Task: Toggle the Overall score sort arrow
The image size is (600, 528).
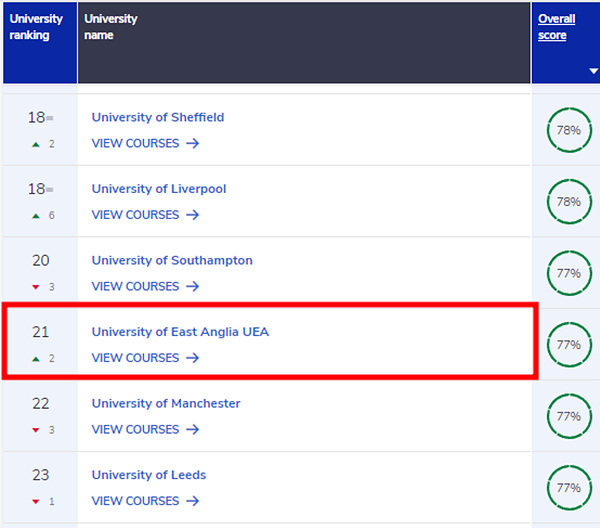Action: [x=593, y=71]
